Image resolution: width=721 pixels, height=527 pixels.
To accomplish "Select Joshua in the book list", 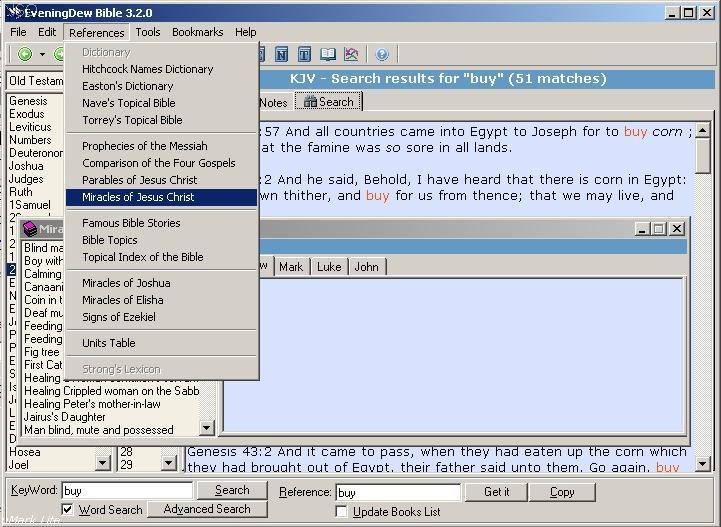I will 26,166.
